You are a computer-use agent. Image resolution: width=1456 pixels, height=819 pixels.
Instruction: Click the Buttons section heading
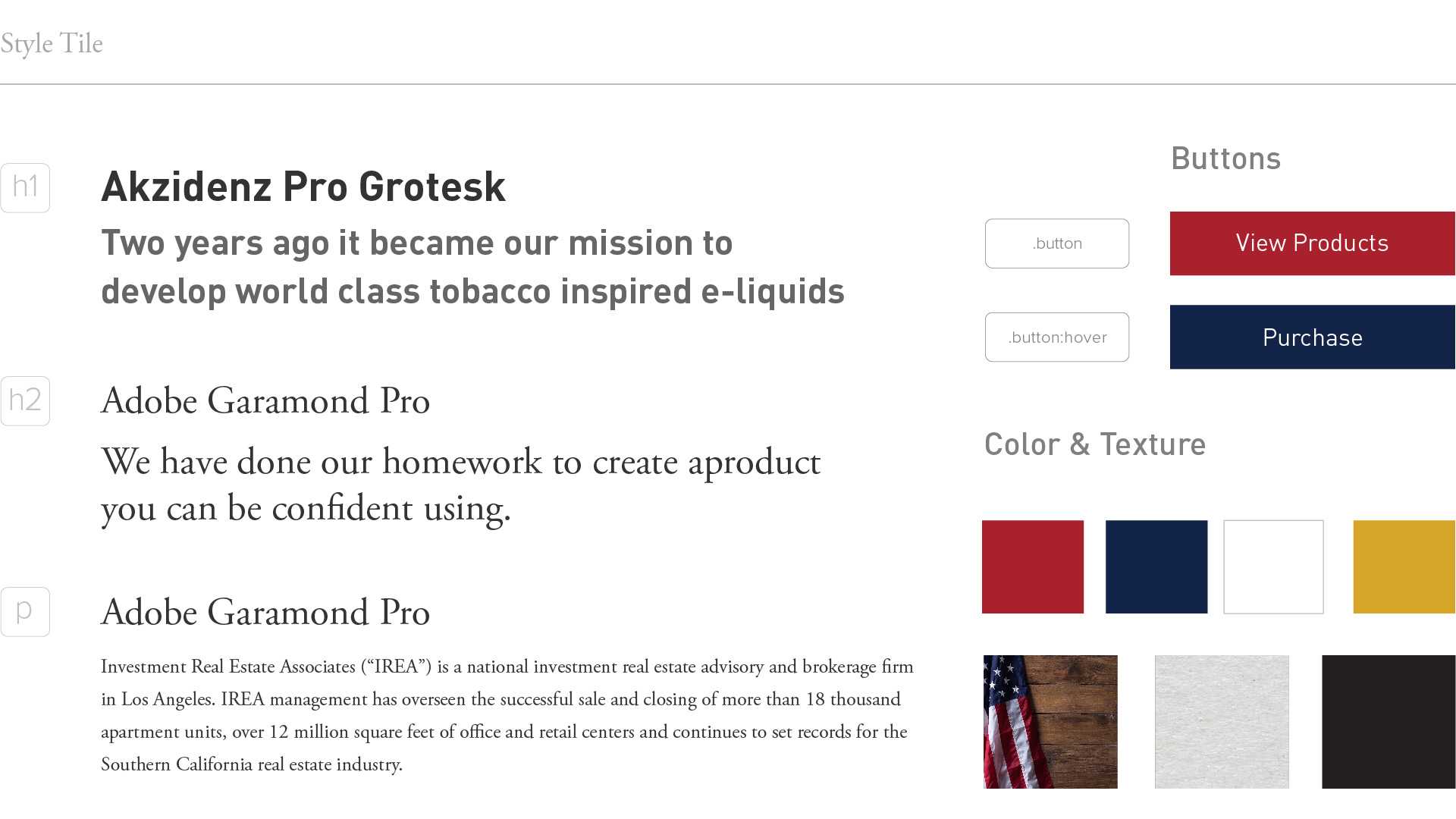(x=1226, y=158)
